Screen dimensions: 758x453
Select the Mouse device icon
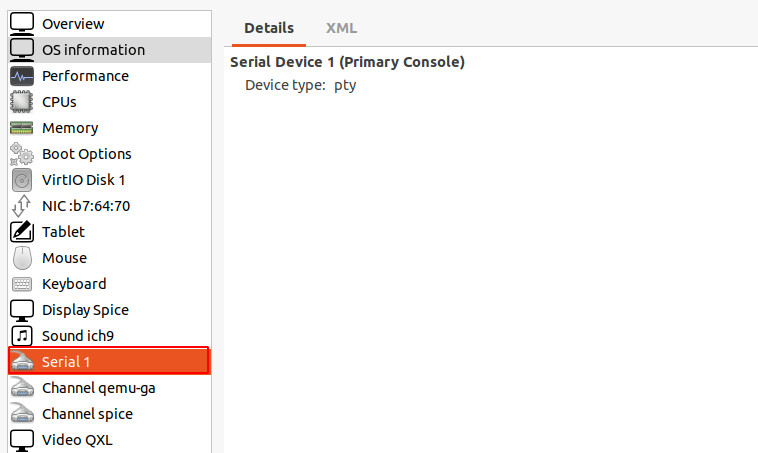(x=22, y=258)
